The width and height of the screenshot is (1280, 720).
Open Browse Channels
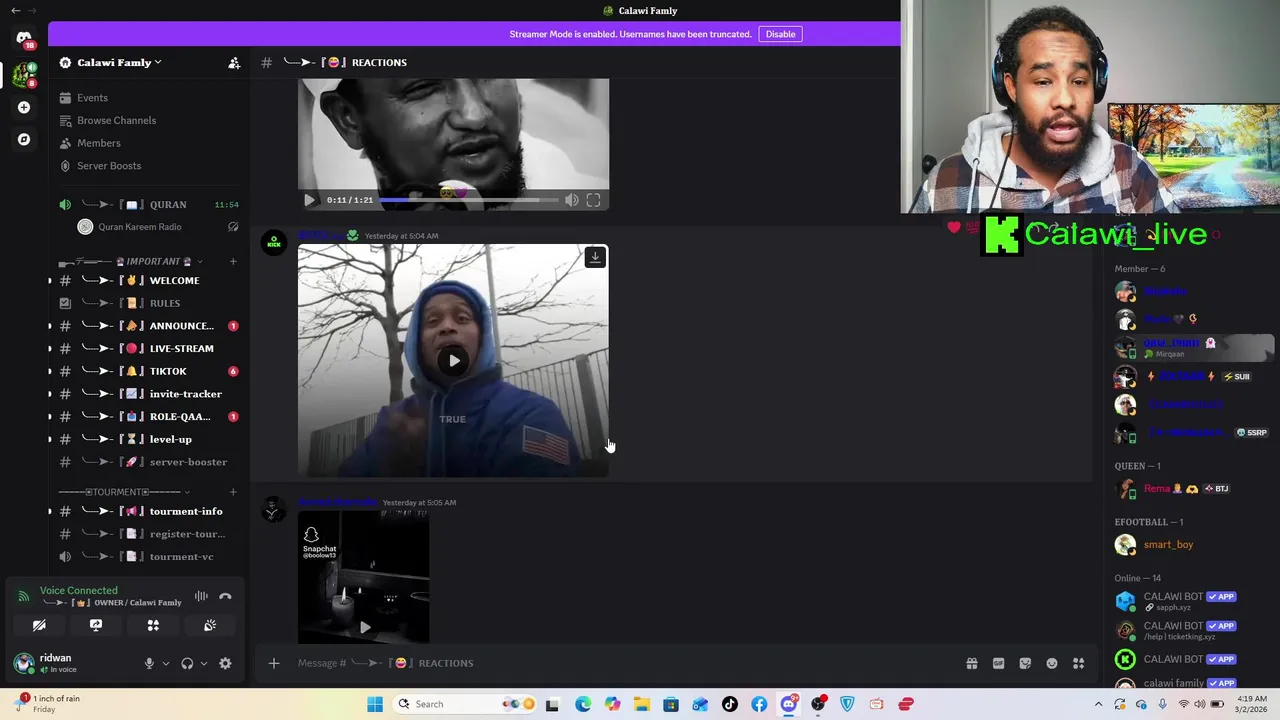[x=116, y=121]
